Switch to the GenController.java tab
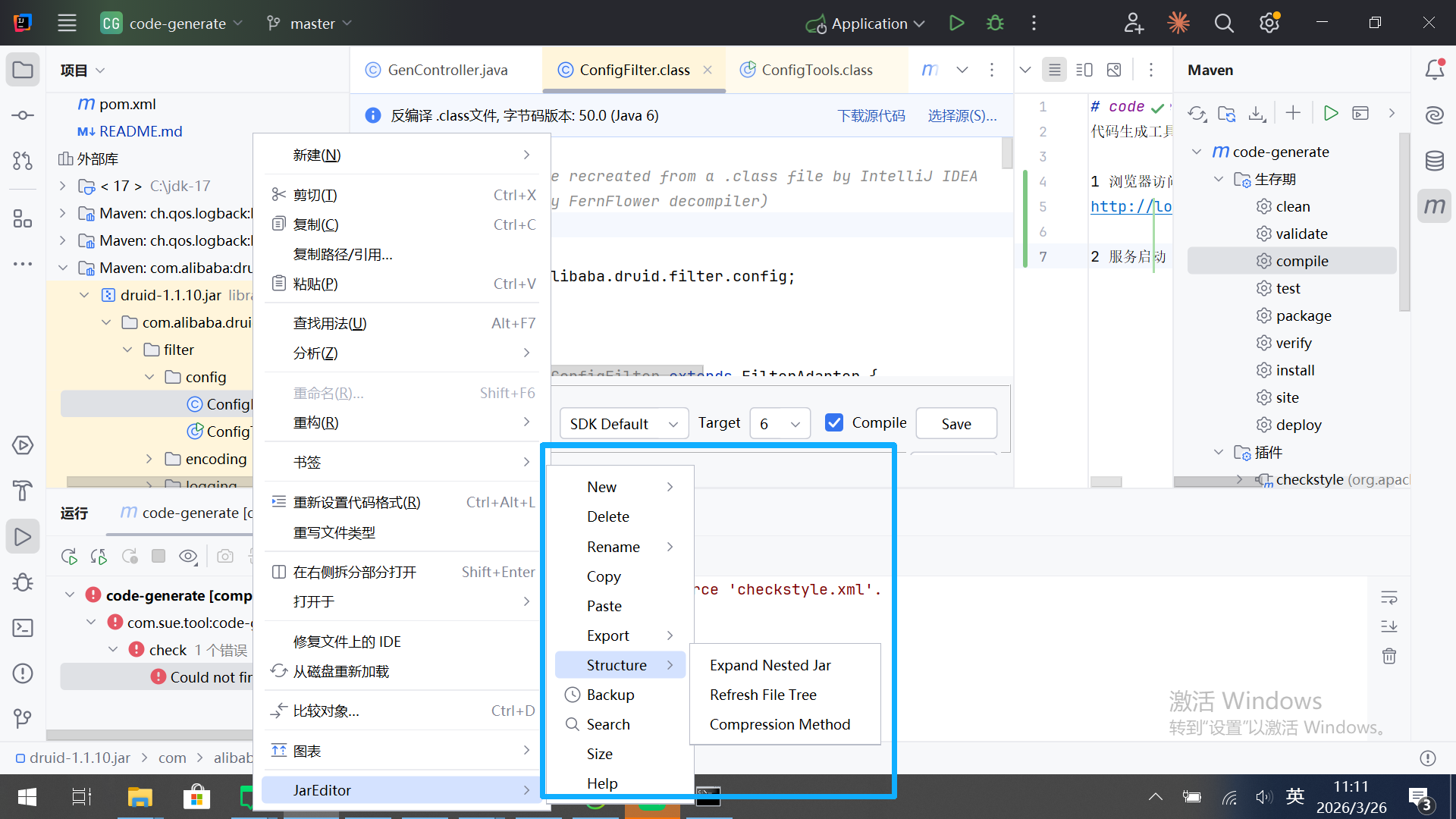The width and height of the screenshot is (1456, 819). coord(447,70)
